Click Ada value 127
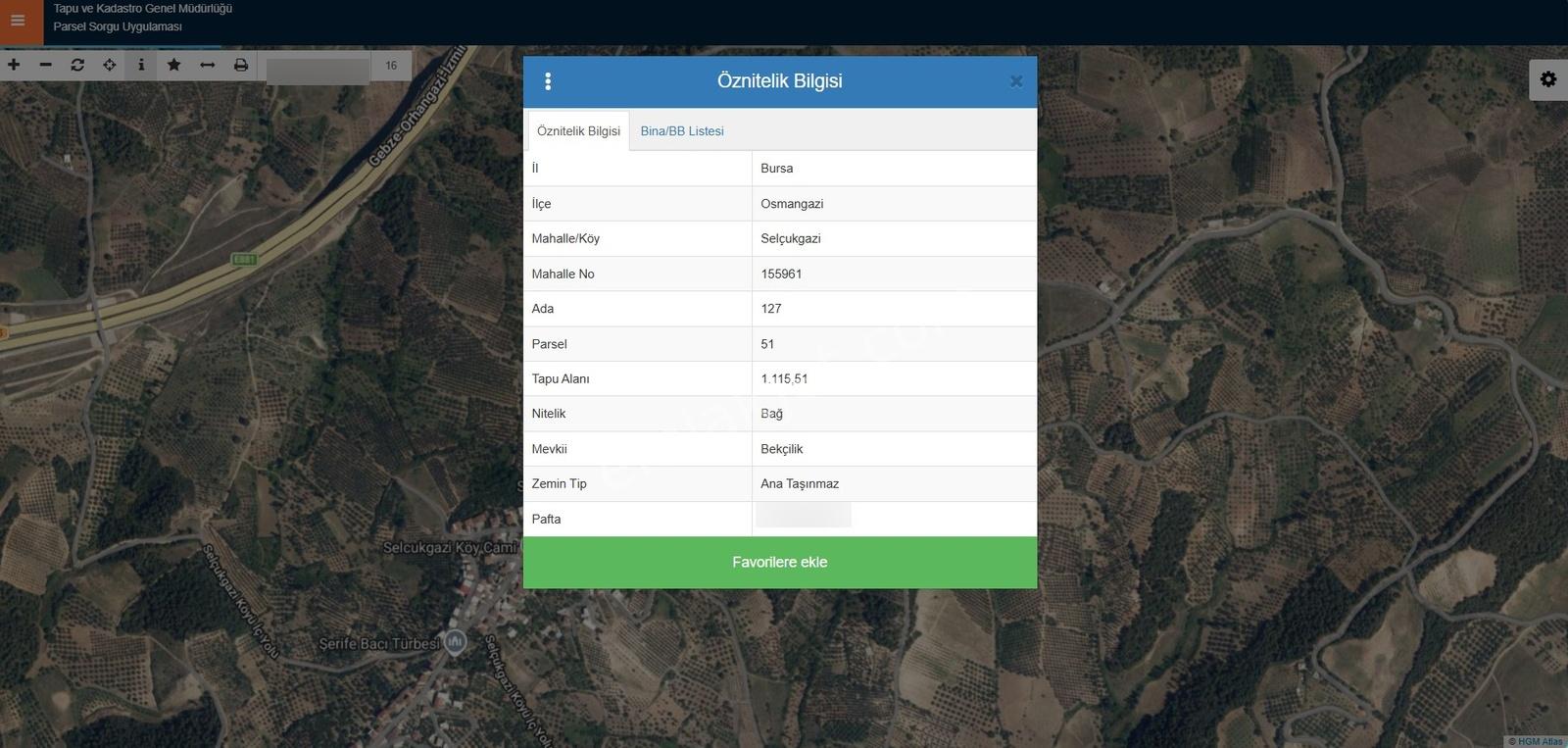The height and width of the screenshot is (748, 1568). coord(894,309)
